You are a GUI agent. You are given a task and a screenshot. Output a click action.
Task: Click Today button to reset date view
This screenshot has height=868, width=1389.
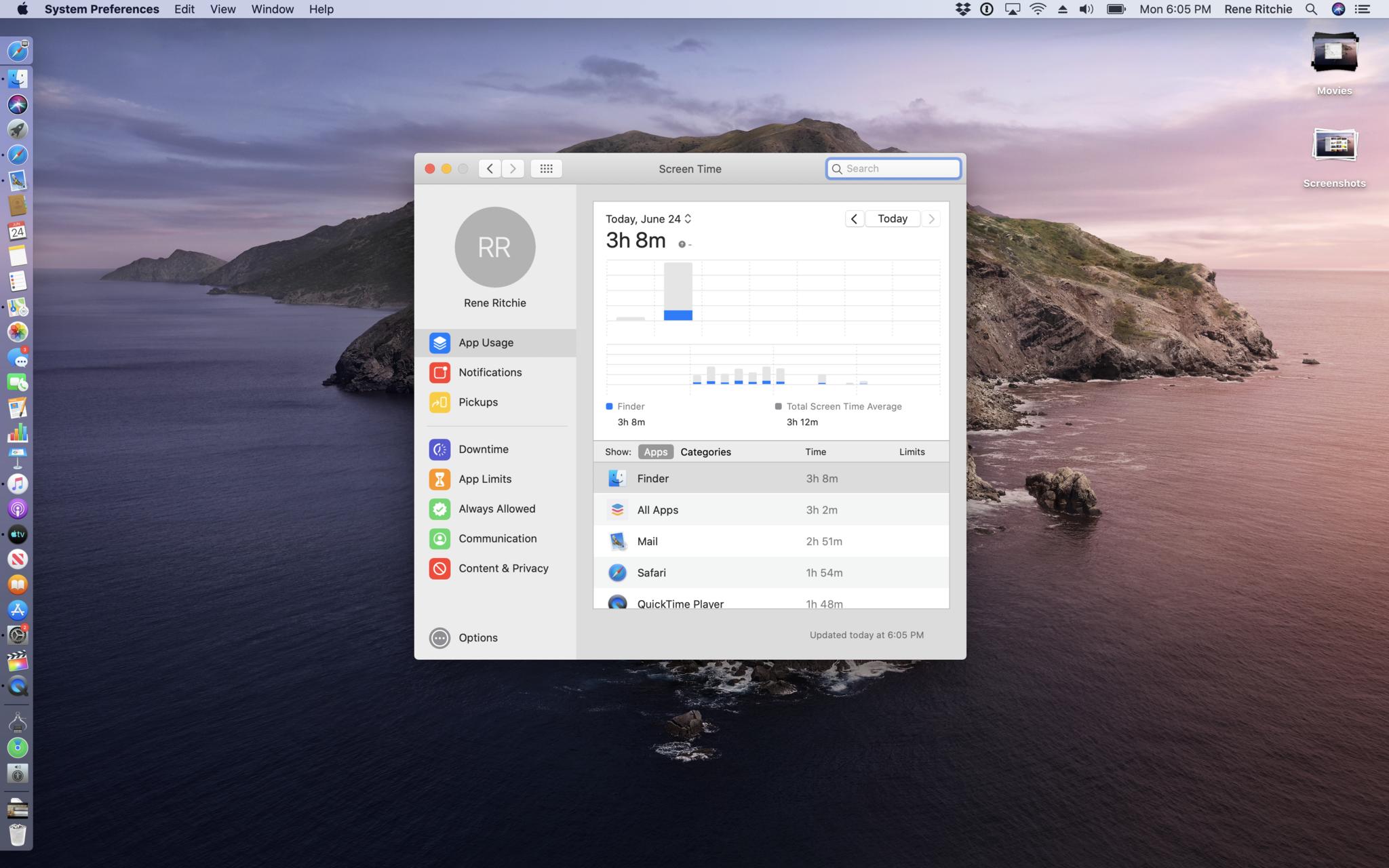(x=892, y=218)
